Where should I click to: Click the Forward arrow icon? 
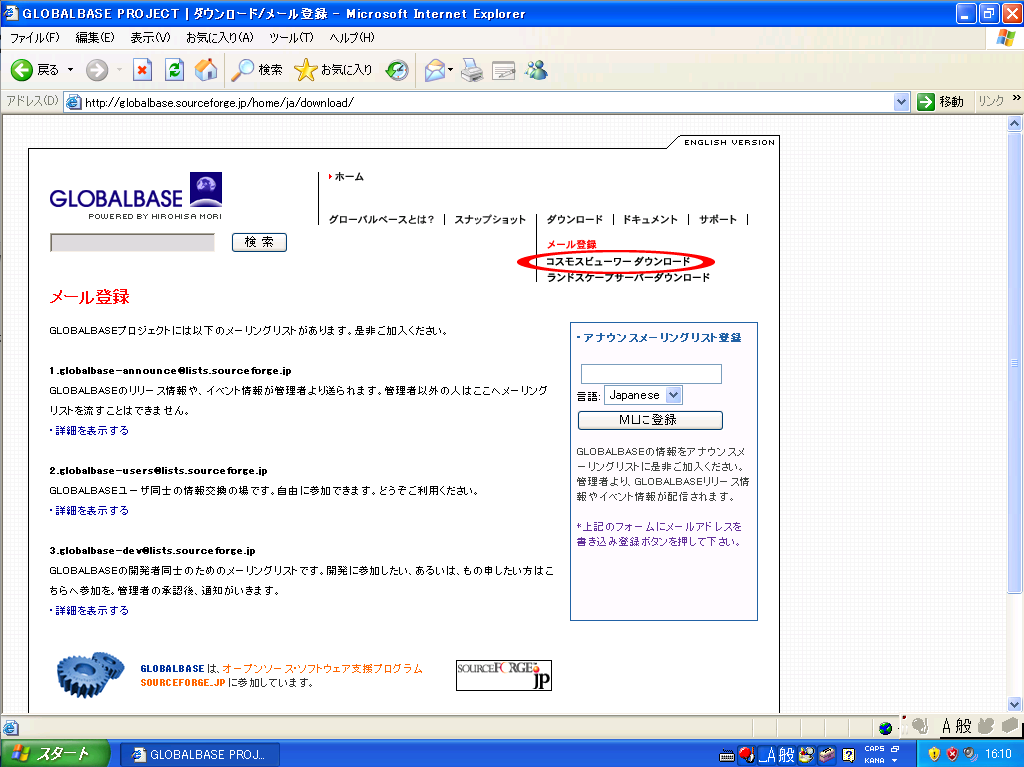coord(97,70)
